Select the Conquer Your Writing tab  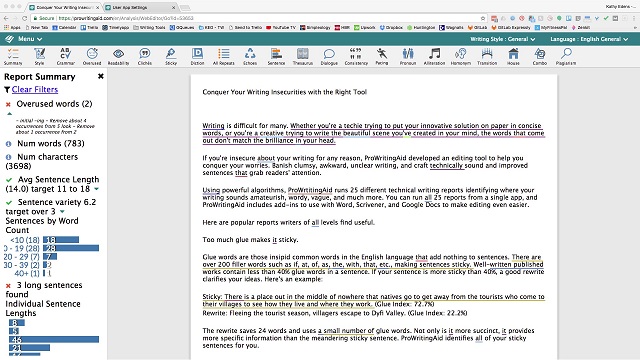coord(64,7)
